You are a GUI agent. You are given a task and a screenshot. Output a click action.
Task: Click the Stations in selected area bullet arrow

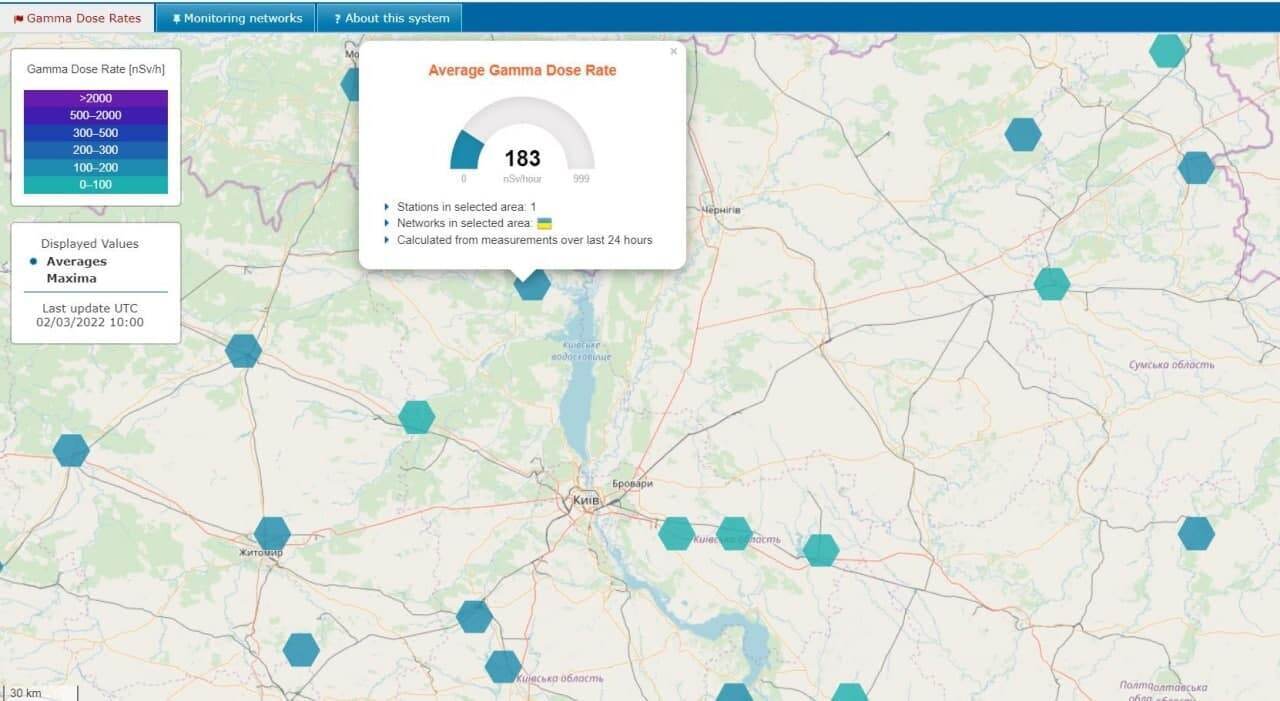387,207
